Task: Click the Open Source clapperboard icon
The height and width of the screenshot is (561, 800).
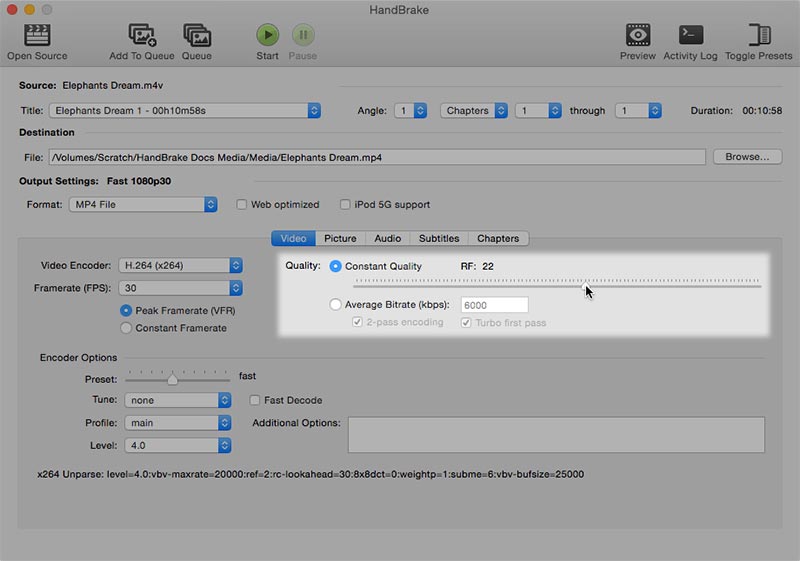Action: 37,35
